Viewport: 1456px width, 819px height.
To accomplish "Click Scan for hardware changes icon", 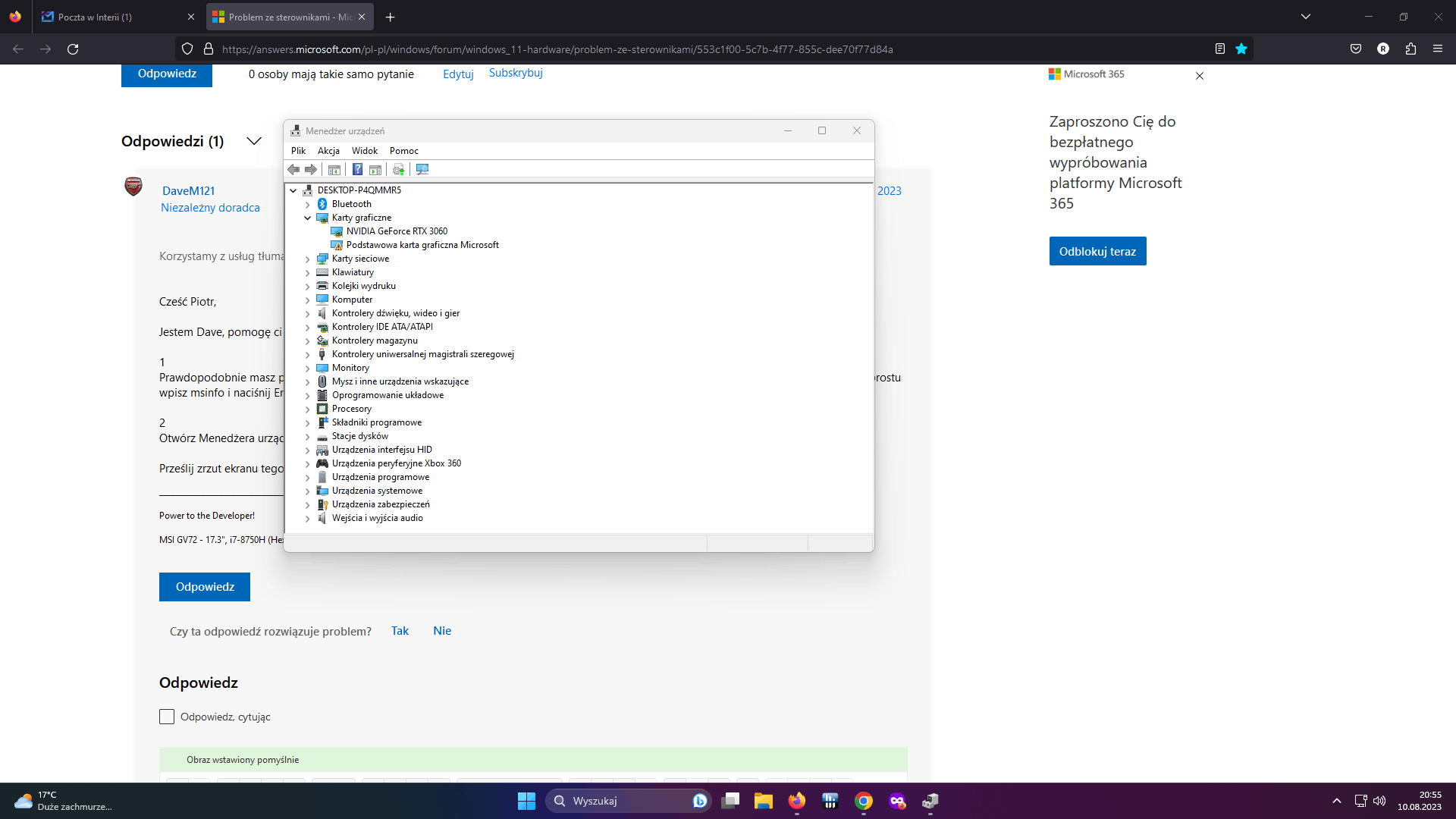I will [422, 169].
